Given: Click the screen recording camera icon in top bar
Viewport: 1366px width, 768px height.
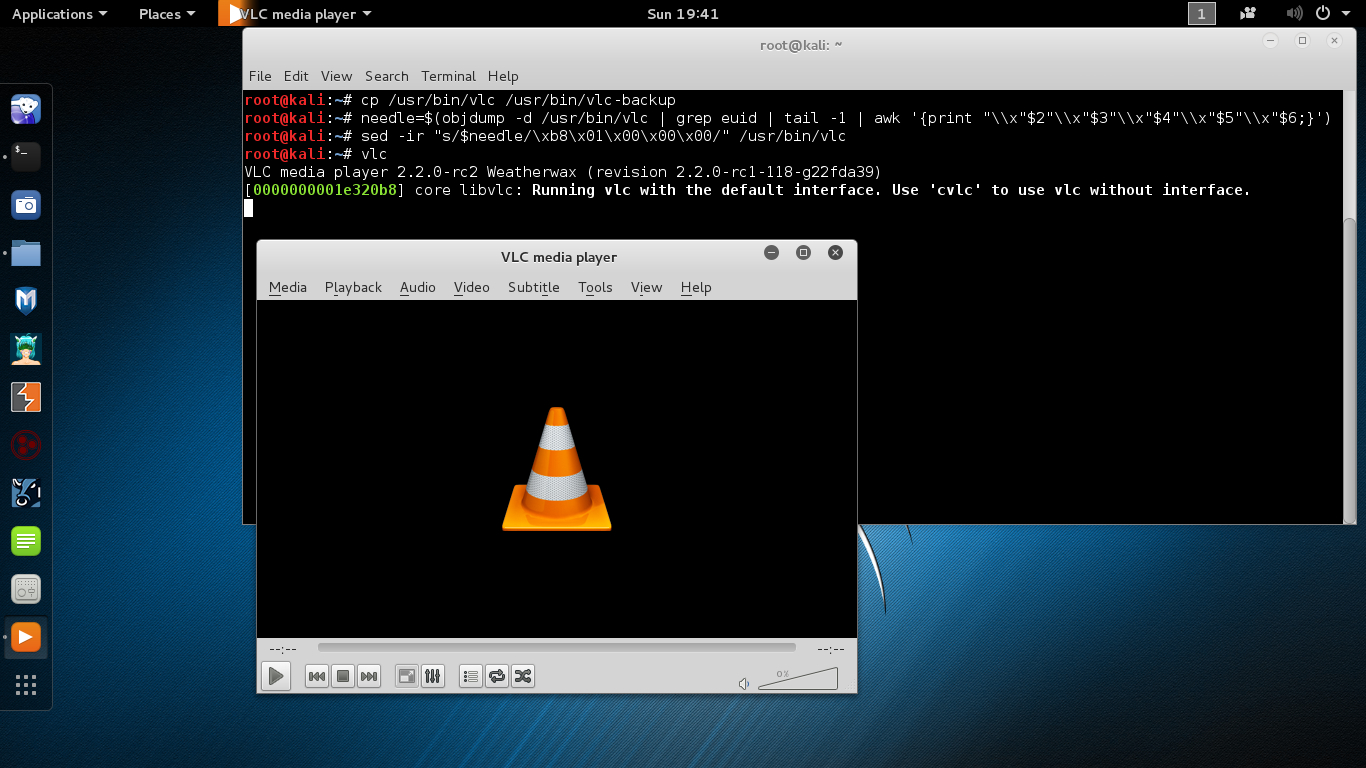Looking at the screenshot, I should click(1248, 14).
